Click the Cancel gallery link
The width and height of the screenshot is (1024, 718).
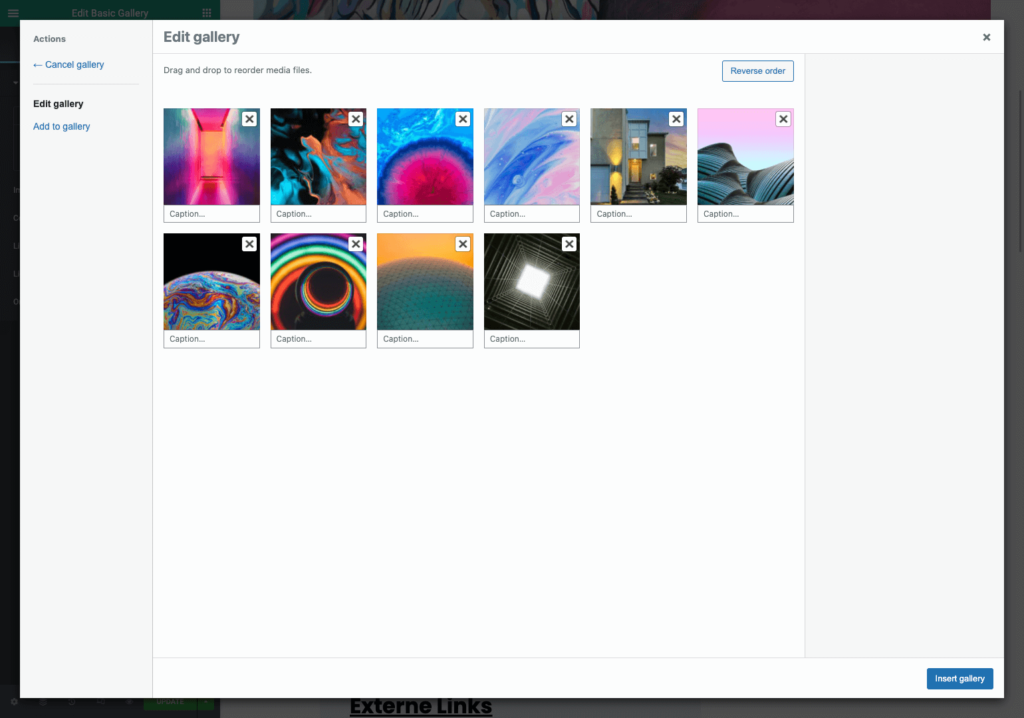68,65
